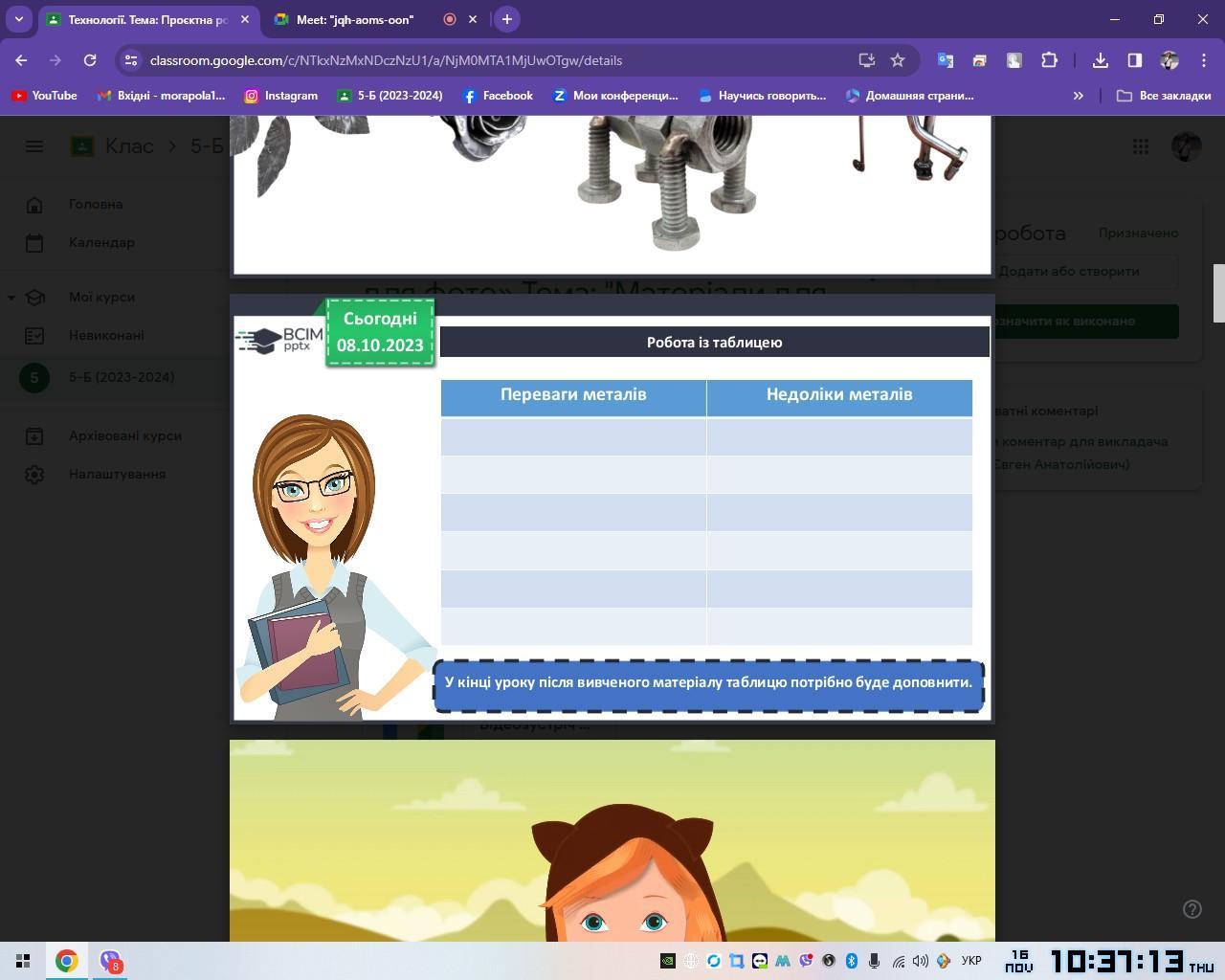Click the help question mark icon

tap(1192, 909)
